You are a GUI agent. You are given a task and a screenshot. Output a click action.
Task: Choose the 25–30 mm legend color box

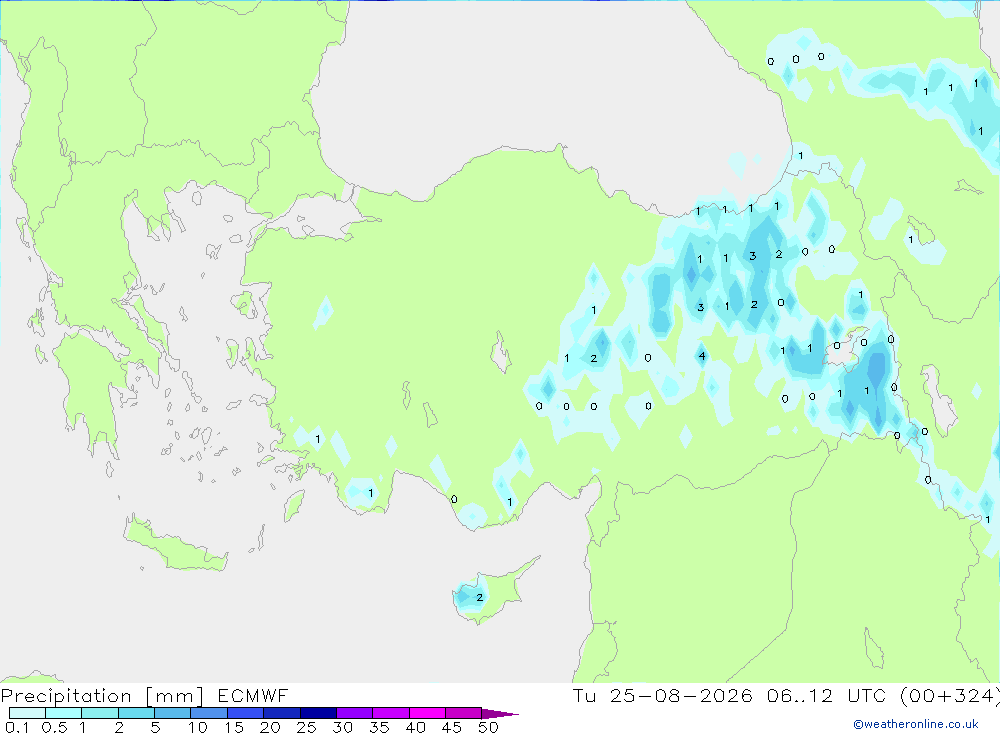click(318, 713)
